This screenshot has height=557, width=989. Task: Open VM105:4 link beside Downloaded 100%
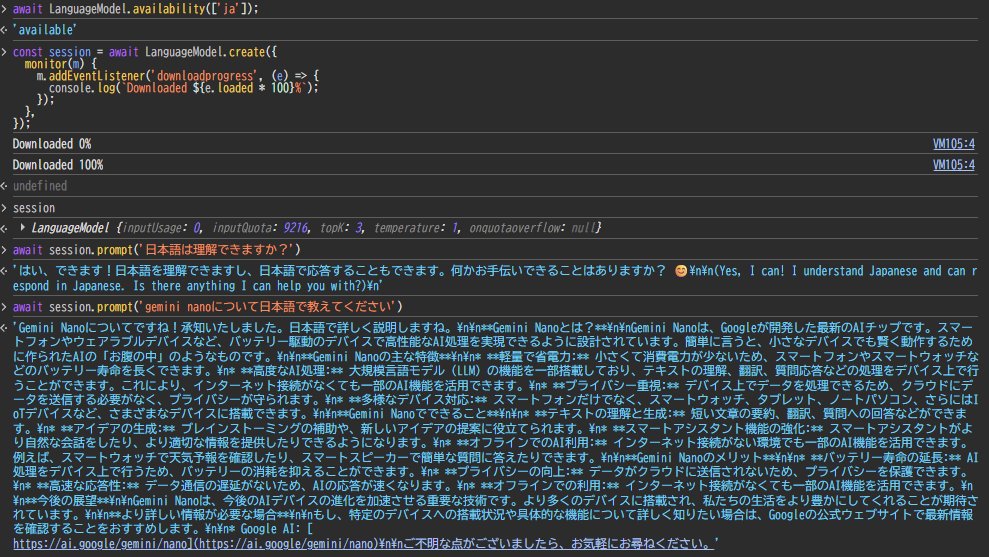tap(953, 165)
